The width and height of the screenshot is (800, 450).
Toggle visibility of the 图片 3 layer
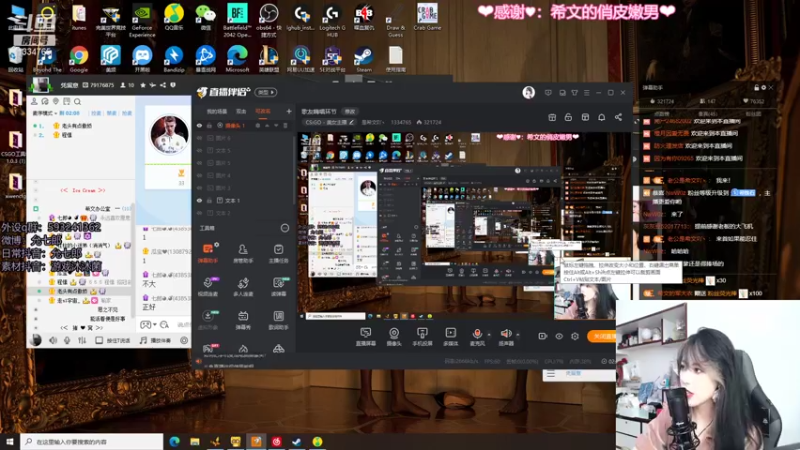(199, 188)
